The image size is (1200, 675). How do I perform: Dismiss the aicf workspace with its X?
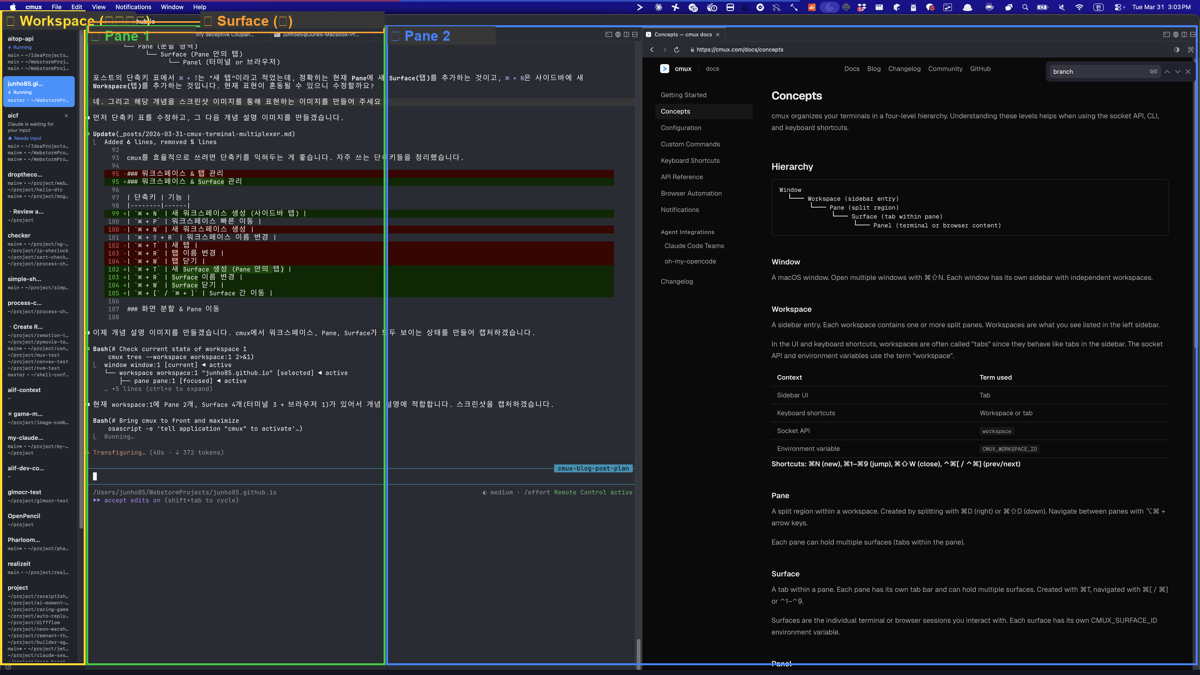[67, 116]
